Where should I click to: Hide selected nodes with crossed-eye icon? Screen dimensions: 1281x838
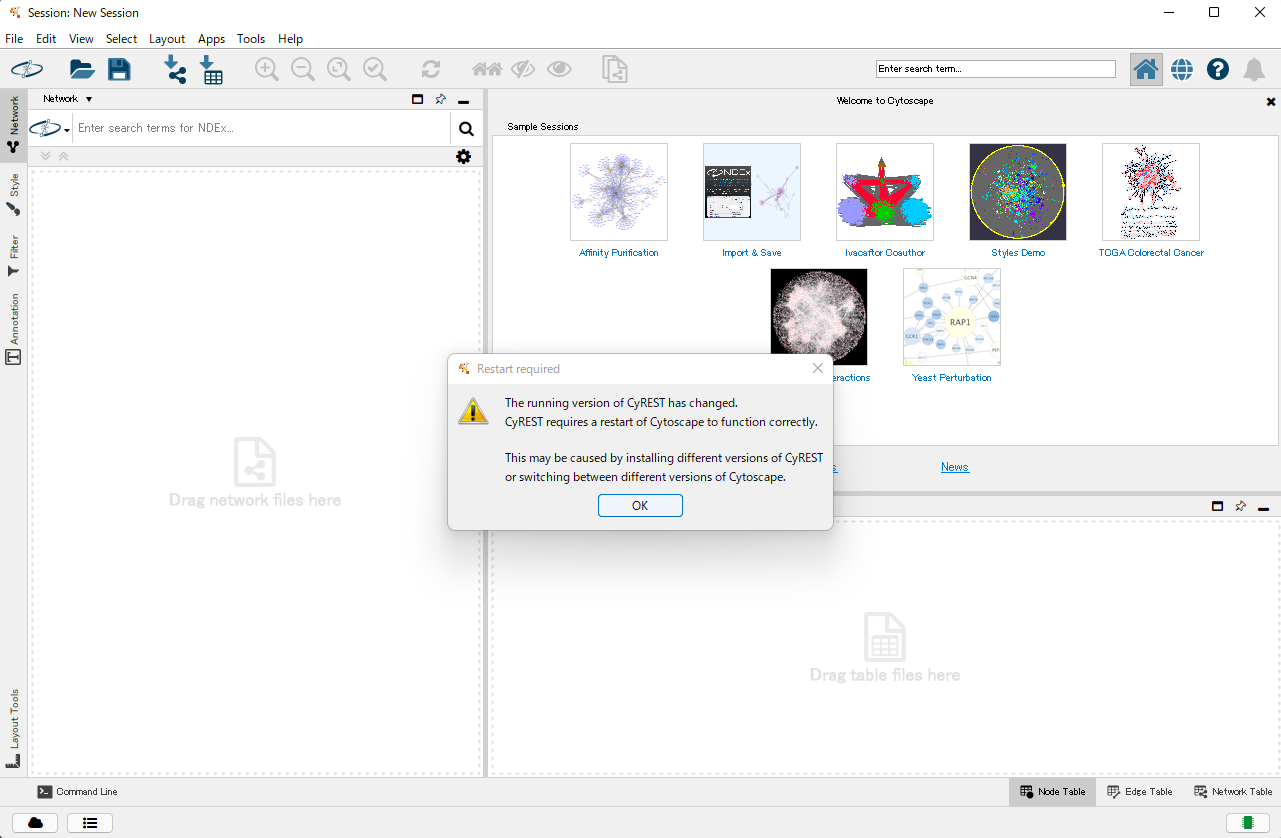click(523, 69)
